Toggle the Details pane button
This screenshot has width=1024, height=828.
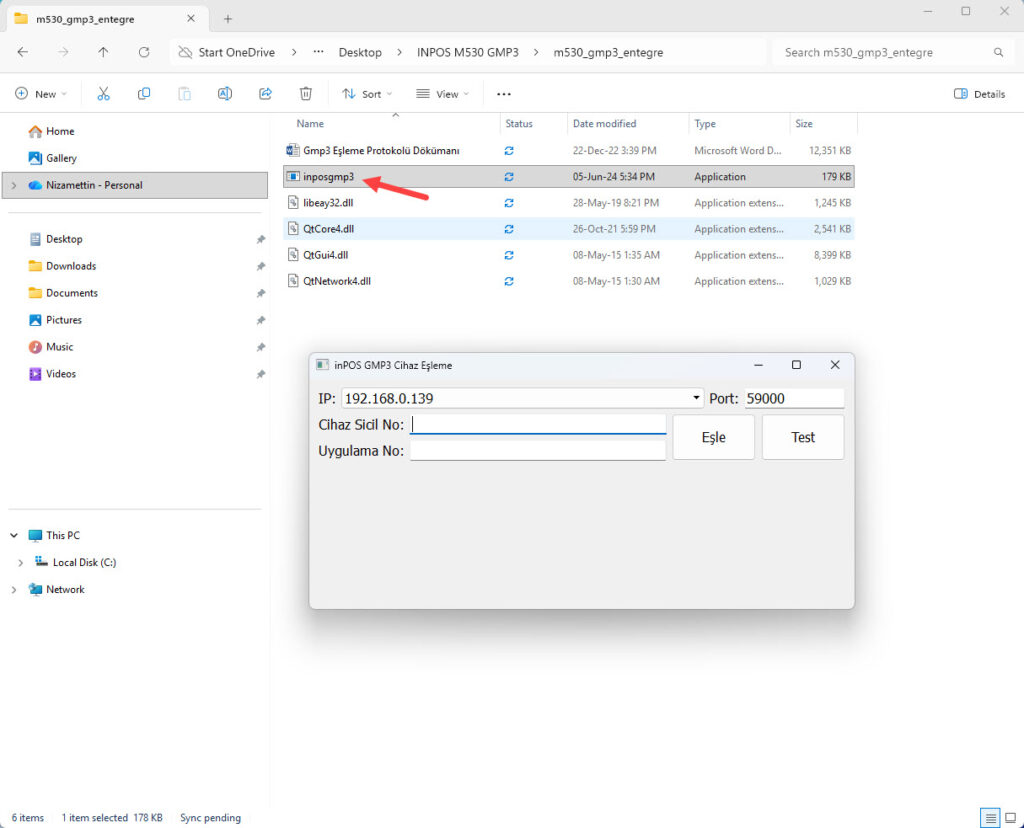979,94
